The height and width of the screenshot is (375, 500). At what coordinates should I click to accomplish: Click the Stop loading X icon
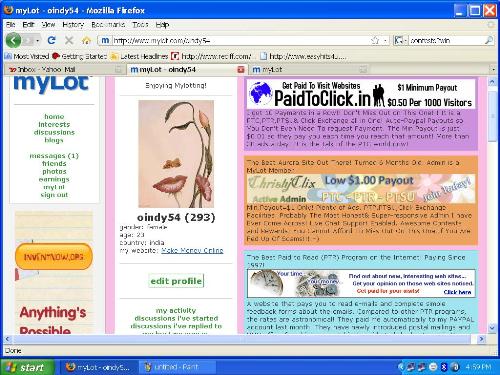point(69,40)
